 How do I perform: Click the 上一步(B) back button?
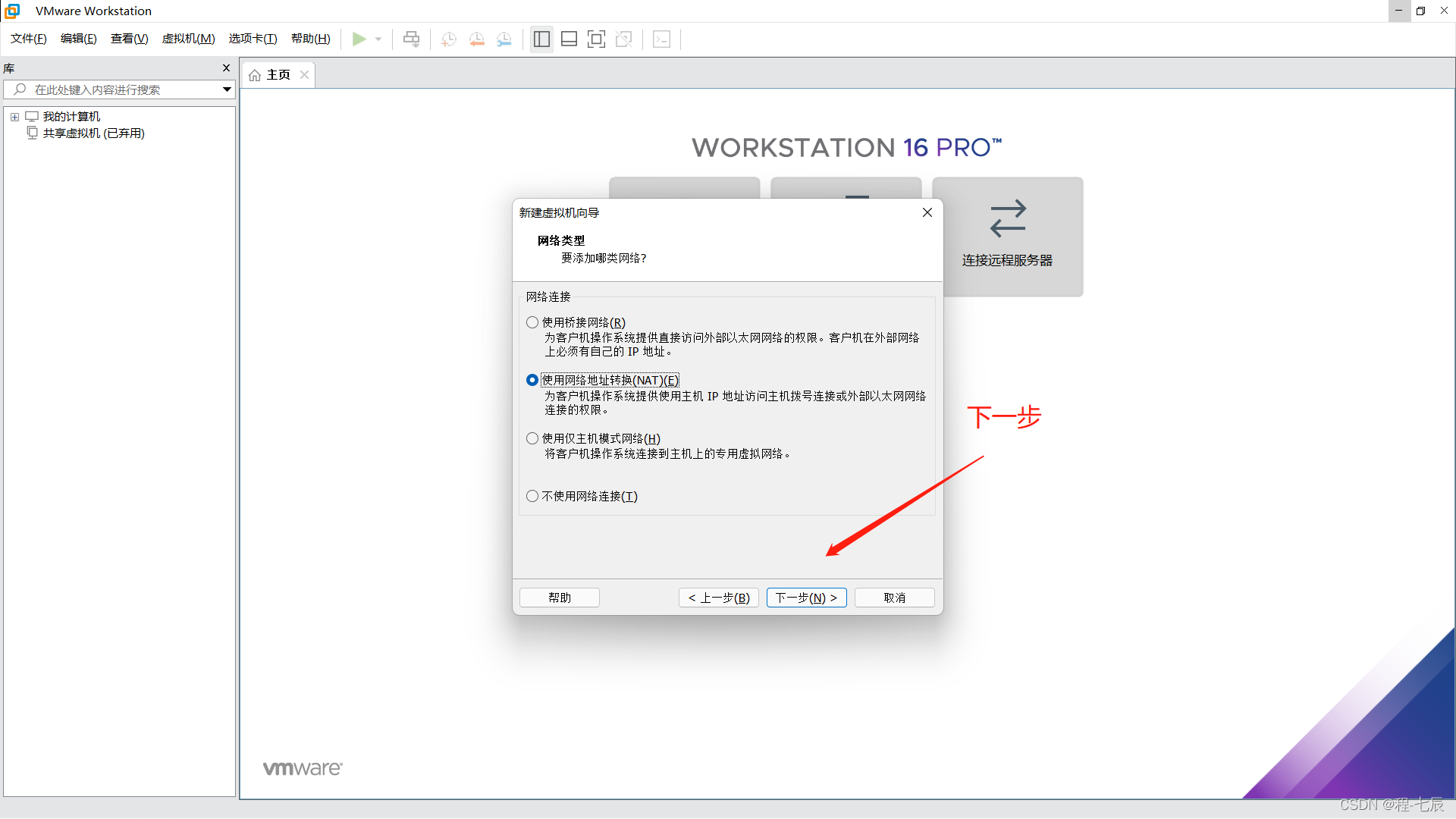tap(719, 598)
